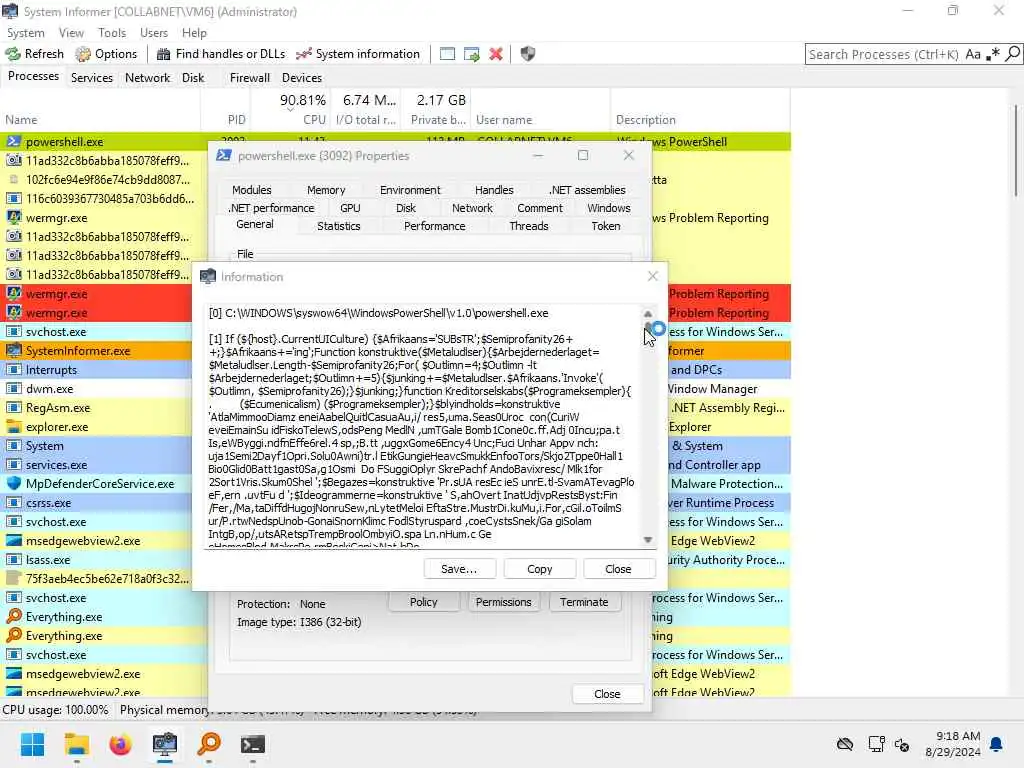Click the red X terminate toolbar icon

tap(496, 54)
